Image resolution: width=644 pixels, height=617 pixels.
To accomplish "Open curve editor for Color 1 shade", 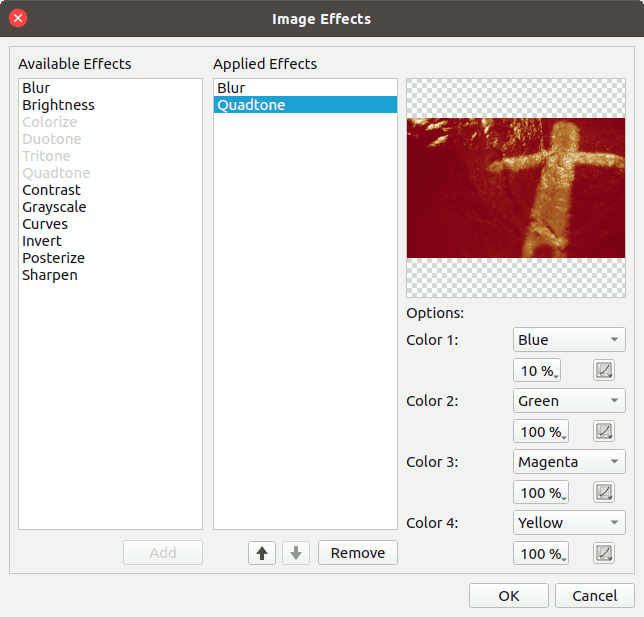I will (x=604, y=371).
